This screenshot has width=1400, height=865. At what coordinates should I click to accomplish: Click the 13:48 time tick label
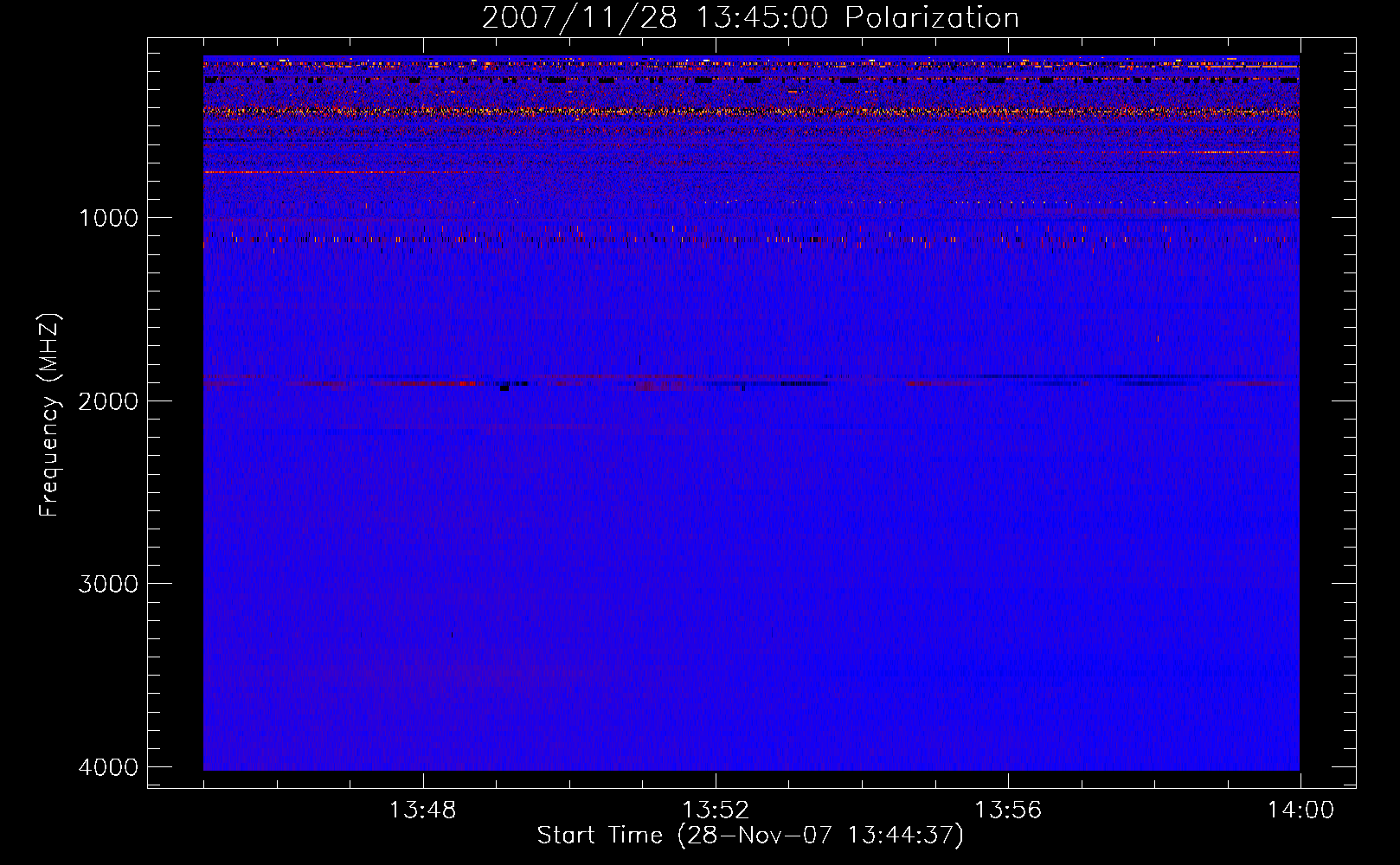(x=422, y=811)
